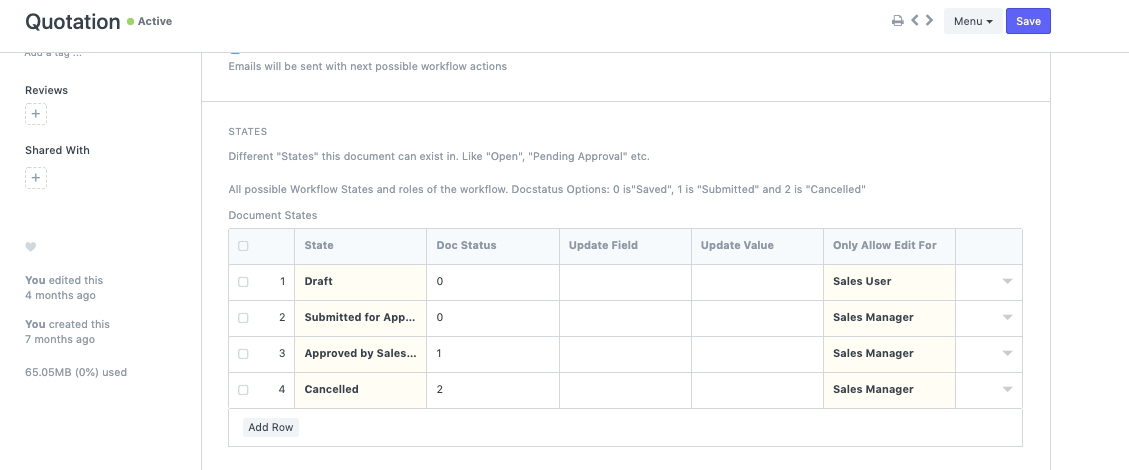The height and width of the screenshot is (470, 1129).
Task: Toggle select-all checkbox in table header
Action: tap(243, 246)
